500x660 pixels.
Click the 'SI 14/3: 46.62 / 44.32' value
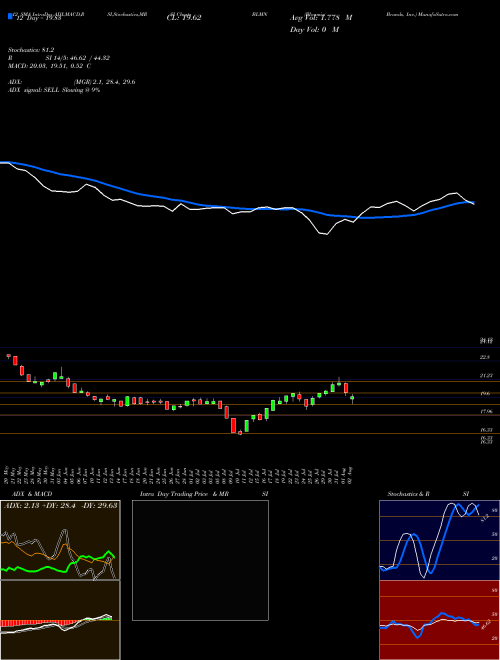click(77, 58)
